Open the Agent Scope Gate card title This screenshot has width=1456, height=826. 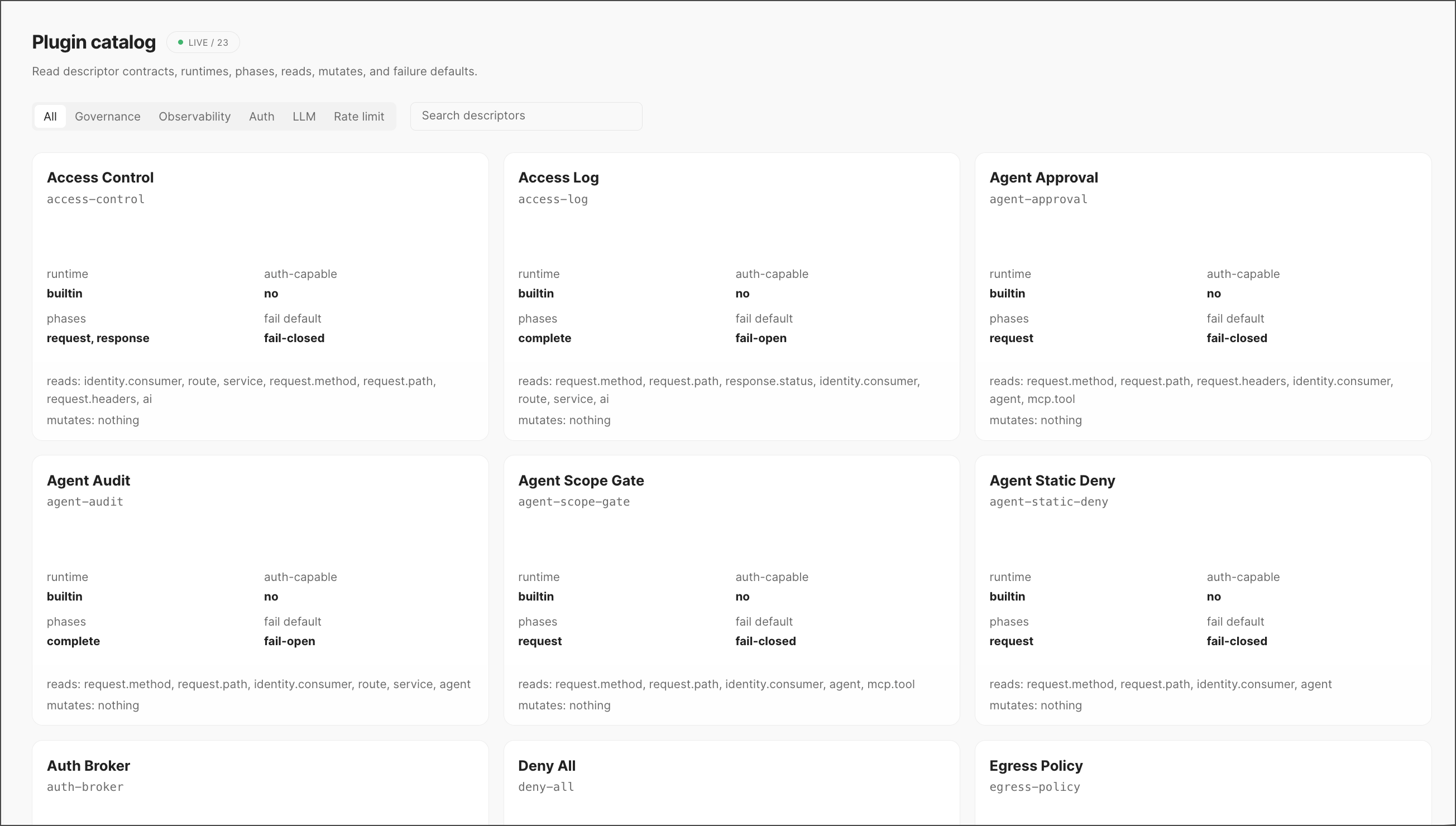coord(581,481)
